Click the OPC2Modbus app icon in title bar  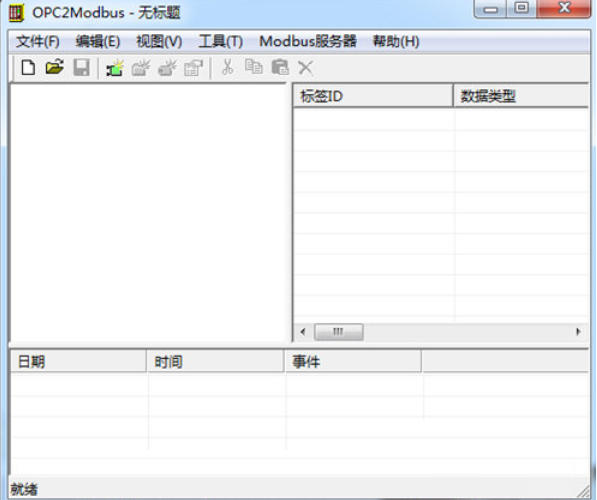click(16, 13)
